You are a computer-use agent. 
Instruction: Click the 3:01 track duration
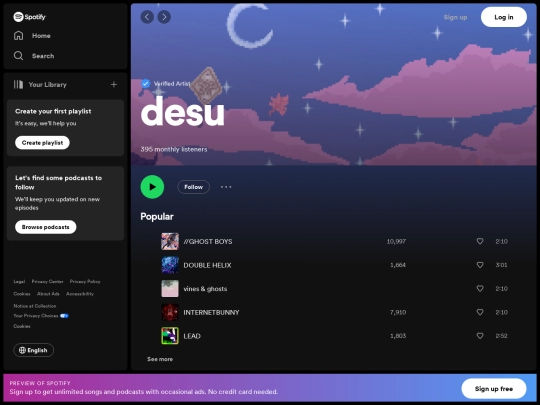click(x=501, y=265)
